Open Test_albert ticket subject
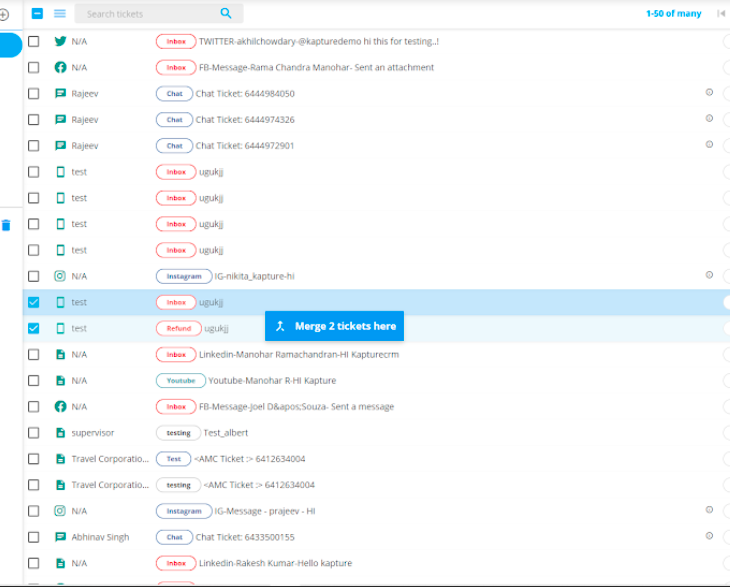Screen dimensions: 730x587 pyautogui.click(x=226, y=432)
